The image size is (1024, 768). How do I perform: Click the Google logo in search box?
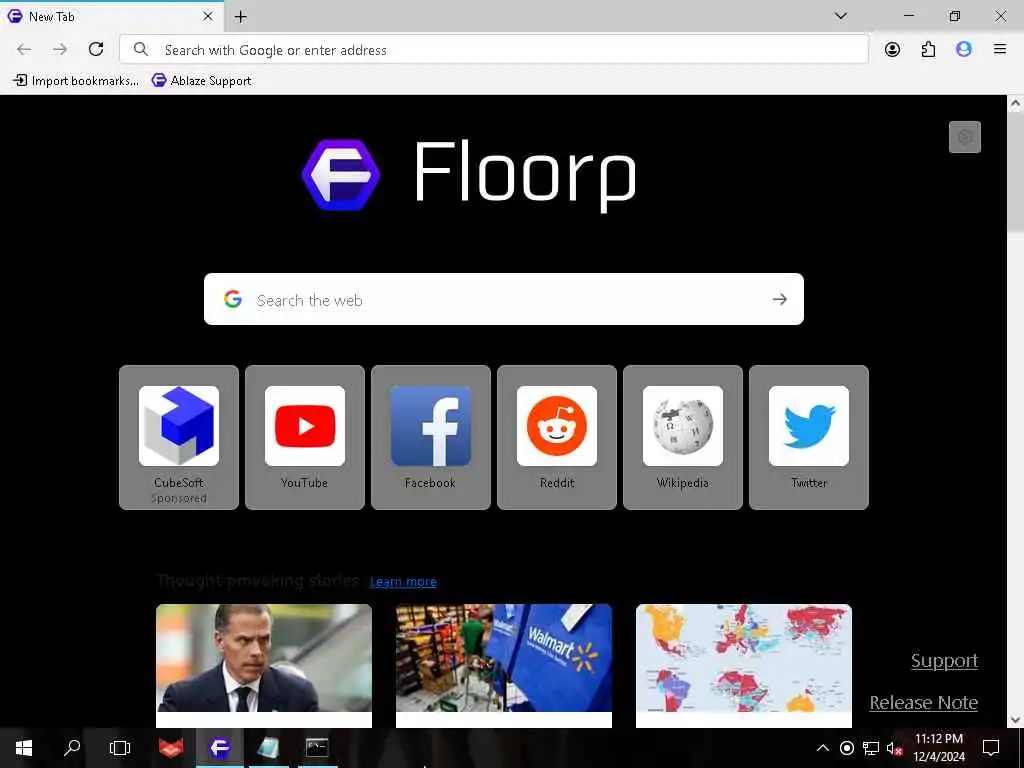click(233, 299)
